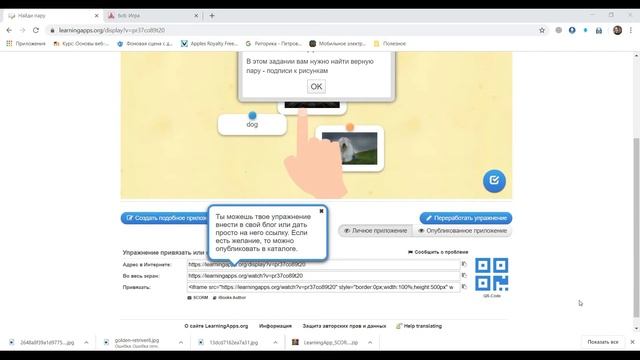The height and width of the screenshot is (360, 640).
Task: Click the QR-Code image
Action: [491, 275]
